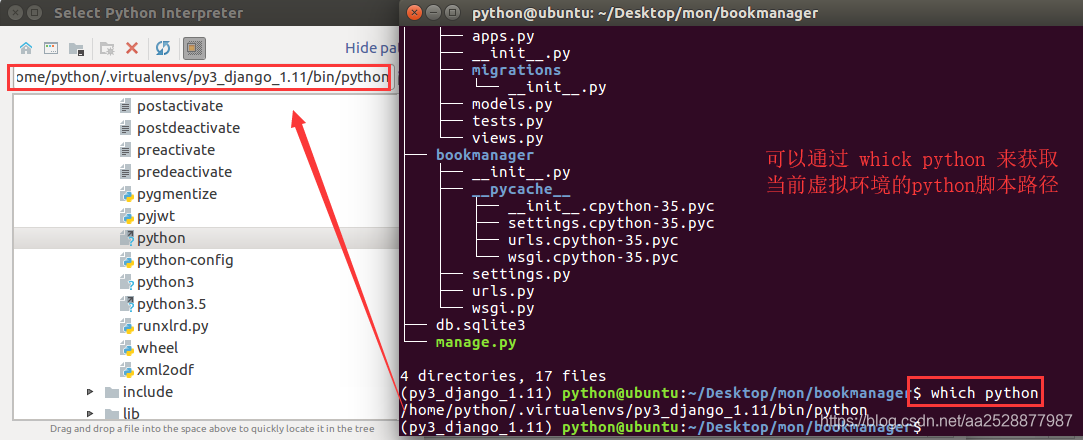Click the Hide path link

[370, 48]
